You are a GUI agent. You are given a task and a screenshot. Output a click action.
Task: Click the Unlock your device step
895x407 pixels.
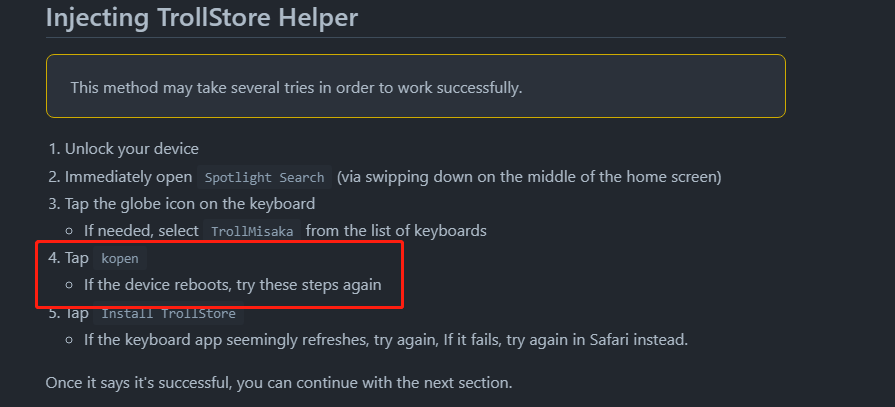(132, 150)
